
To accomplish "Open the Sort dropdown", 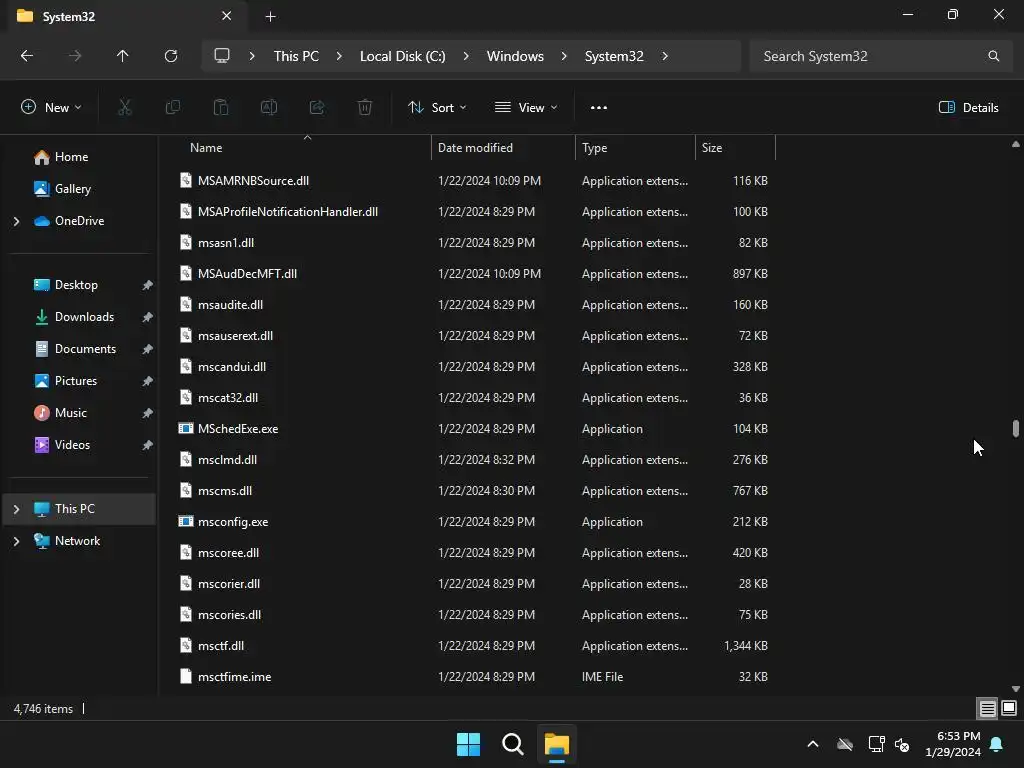I will (x=437, y=108).
